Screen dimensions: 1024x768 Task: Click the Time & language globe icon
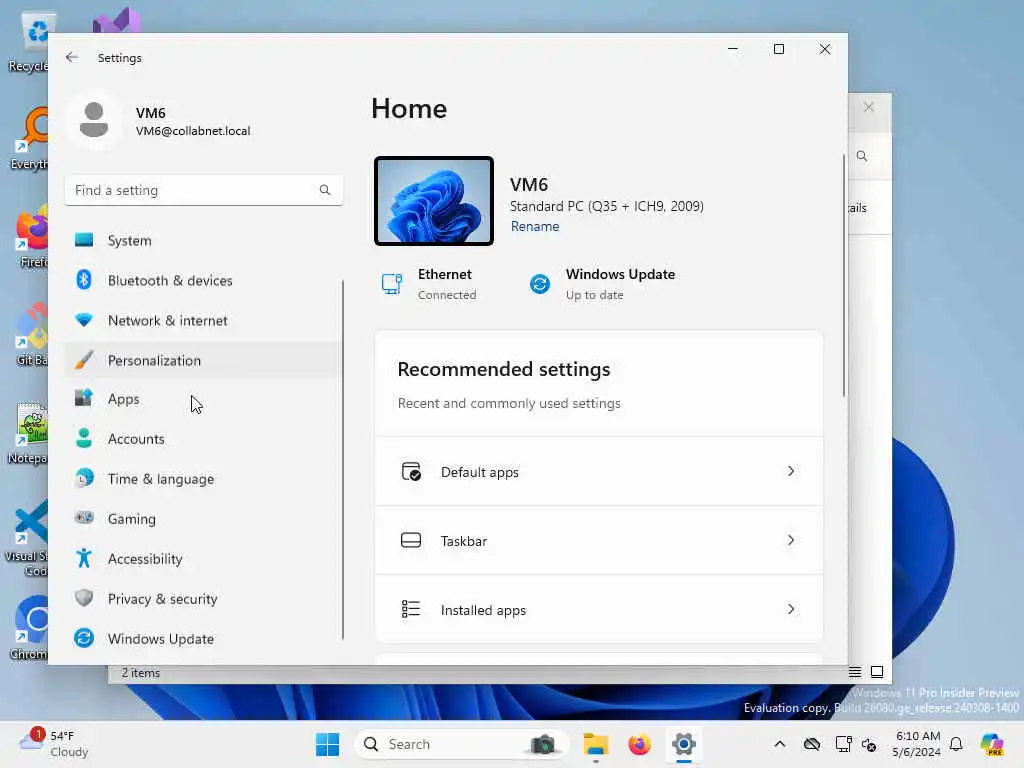pyautogui.click(x=84, y=478)
